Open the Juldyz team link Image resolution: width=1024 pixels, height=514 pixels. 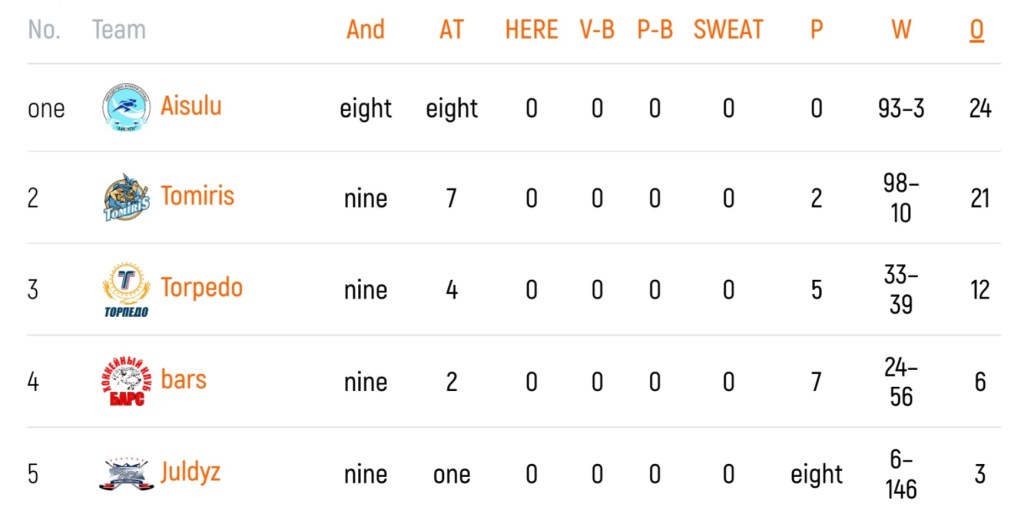click(191, 472)
